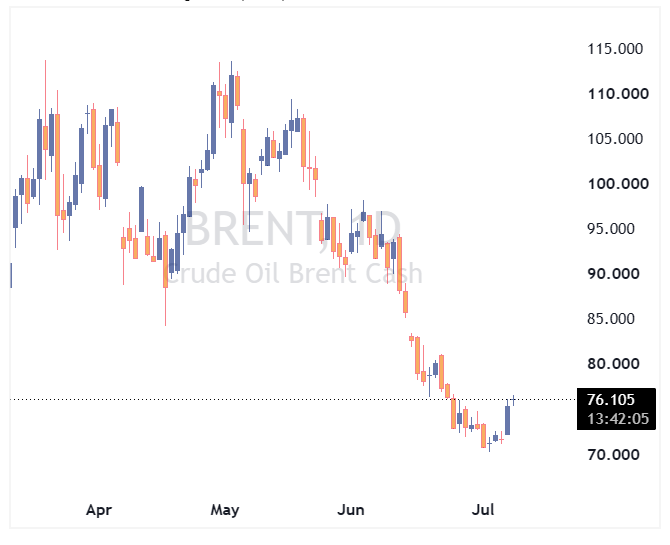670x545 pixels.
Task: Click the 70.000 price axis label
Action: tap(613, 454)
